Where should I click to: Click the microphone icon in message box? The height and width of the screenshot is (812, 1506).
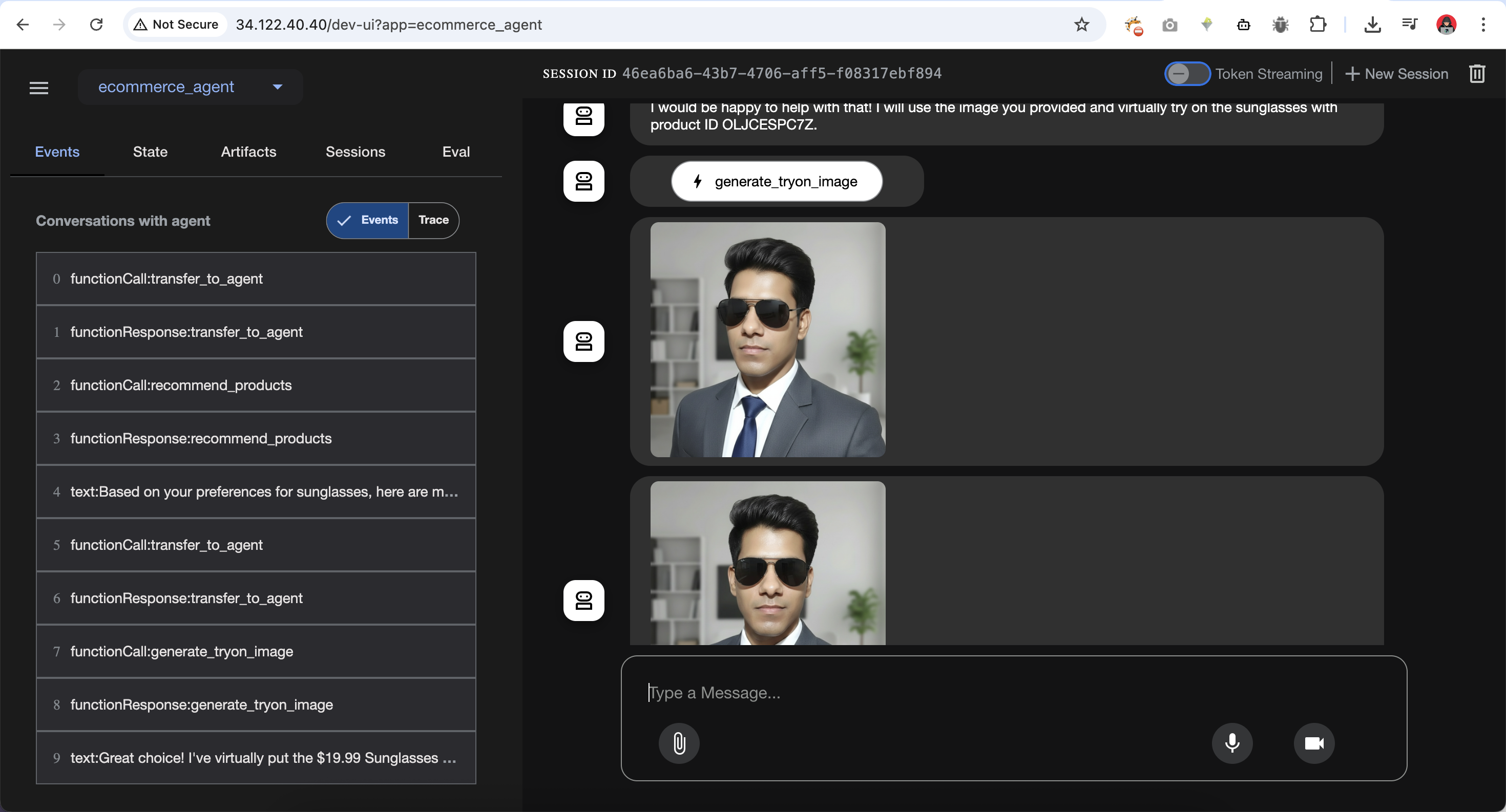click(x=1232, y=743)
